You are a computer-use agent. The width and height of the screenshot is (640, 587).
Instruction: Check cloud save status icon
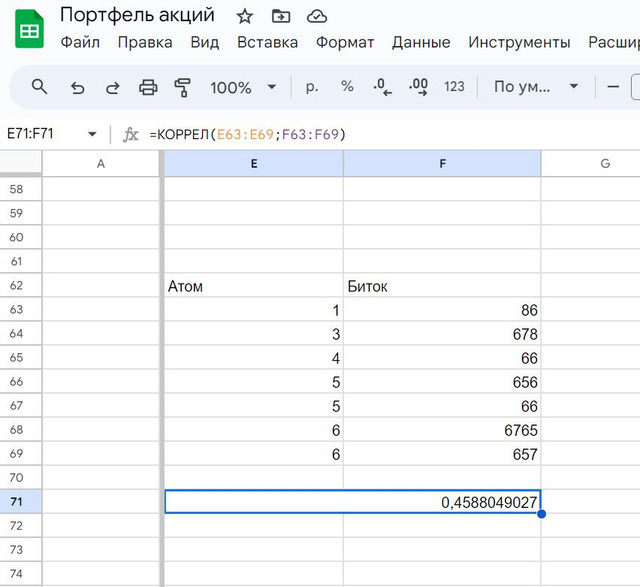coord(317,17)
